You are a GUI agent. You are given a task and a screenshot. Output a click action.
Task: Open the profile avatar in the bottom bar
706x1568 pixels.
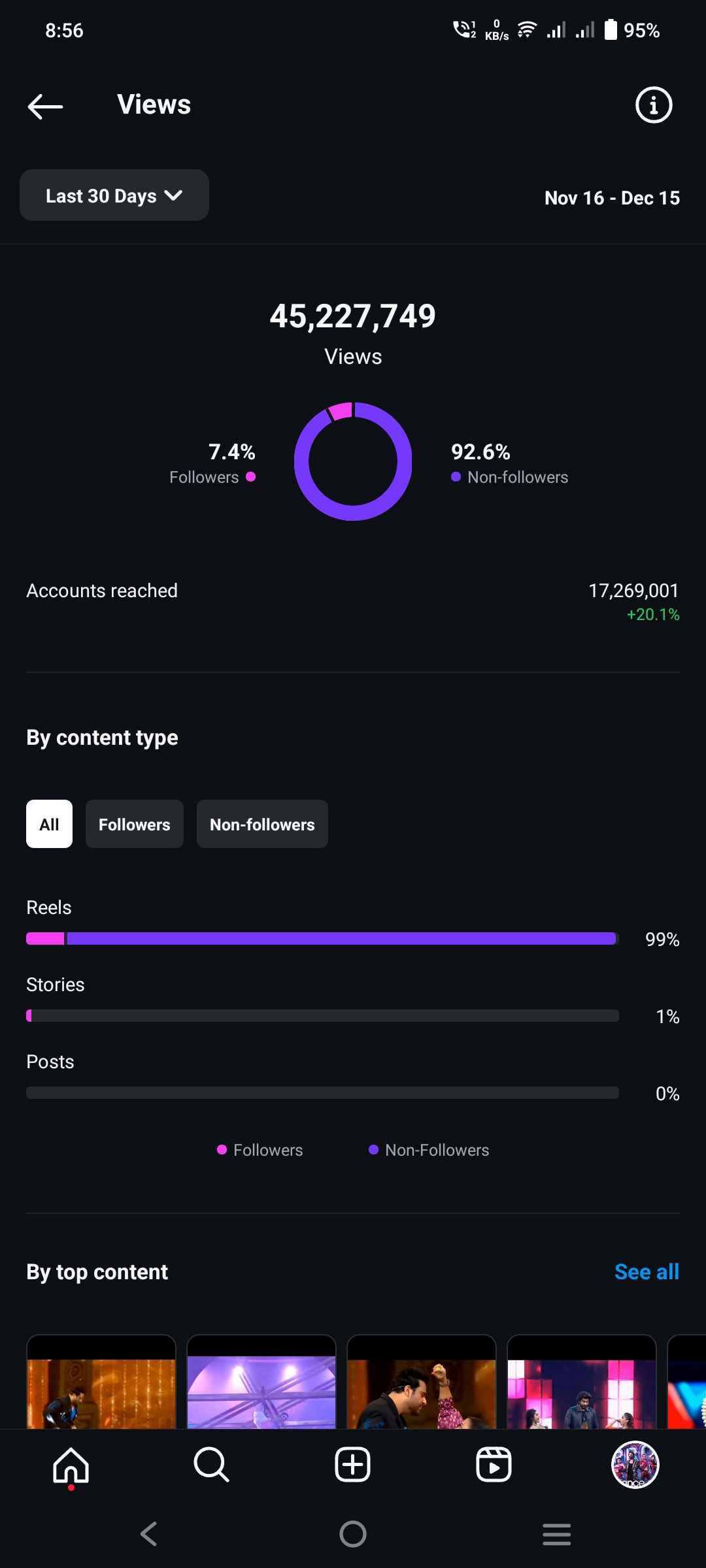(x=635, y=1465)
